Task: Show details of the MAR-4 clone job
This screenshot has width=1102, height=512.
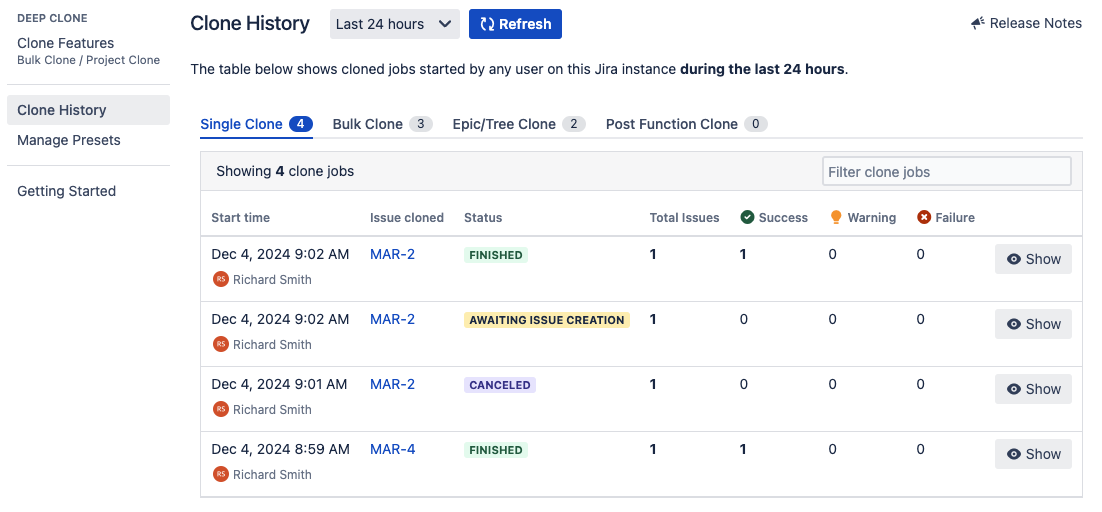Action: tap(1033, 454)
